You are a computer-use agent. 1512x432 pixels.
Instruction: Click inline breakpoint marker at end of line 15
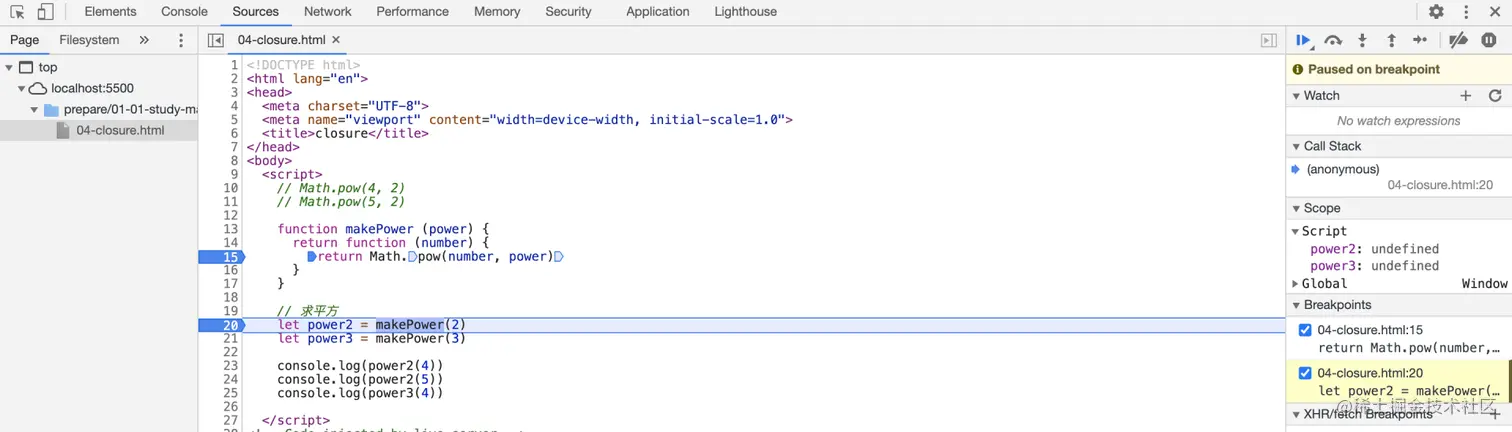[558, 257]
